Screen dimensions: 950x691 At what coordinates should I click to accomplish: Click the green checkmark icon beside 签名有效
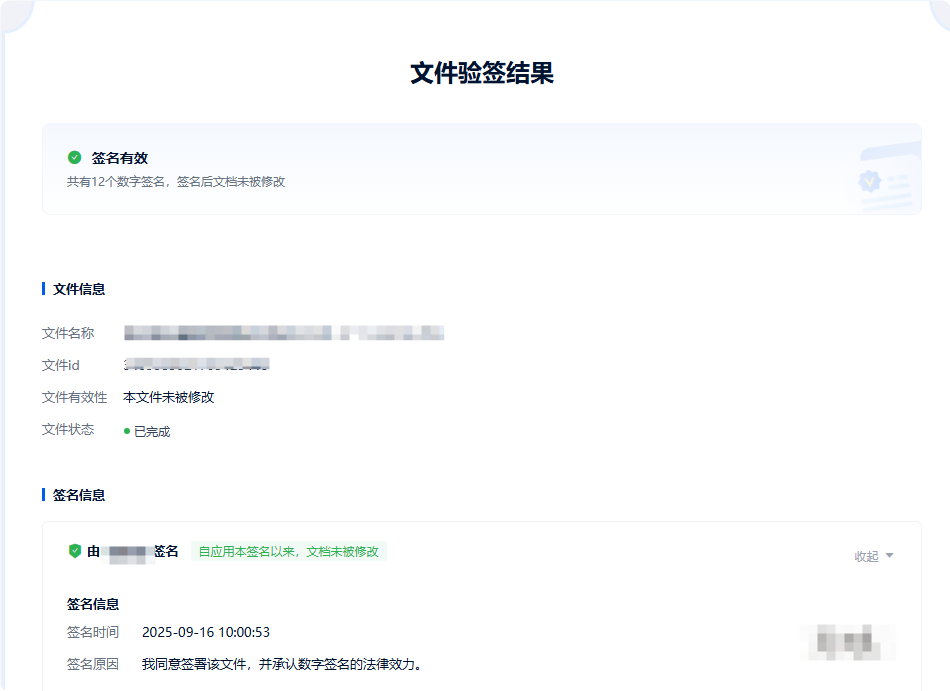click(74, 157)
